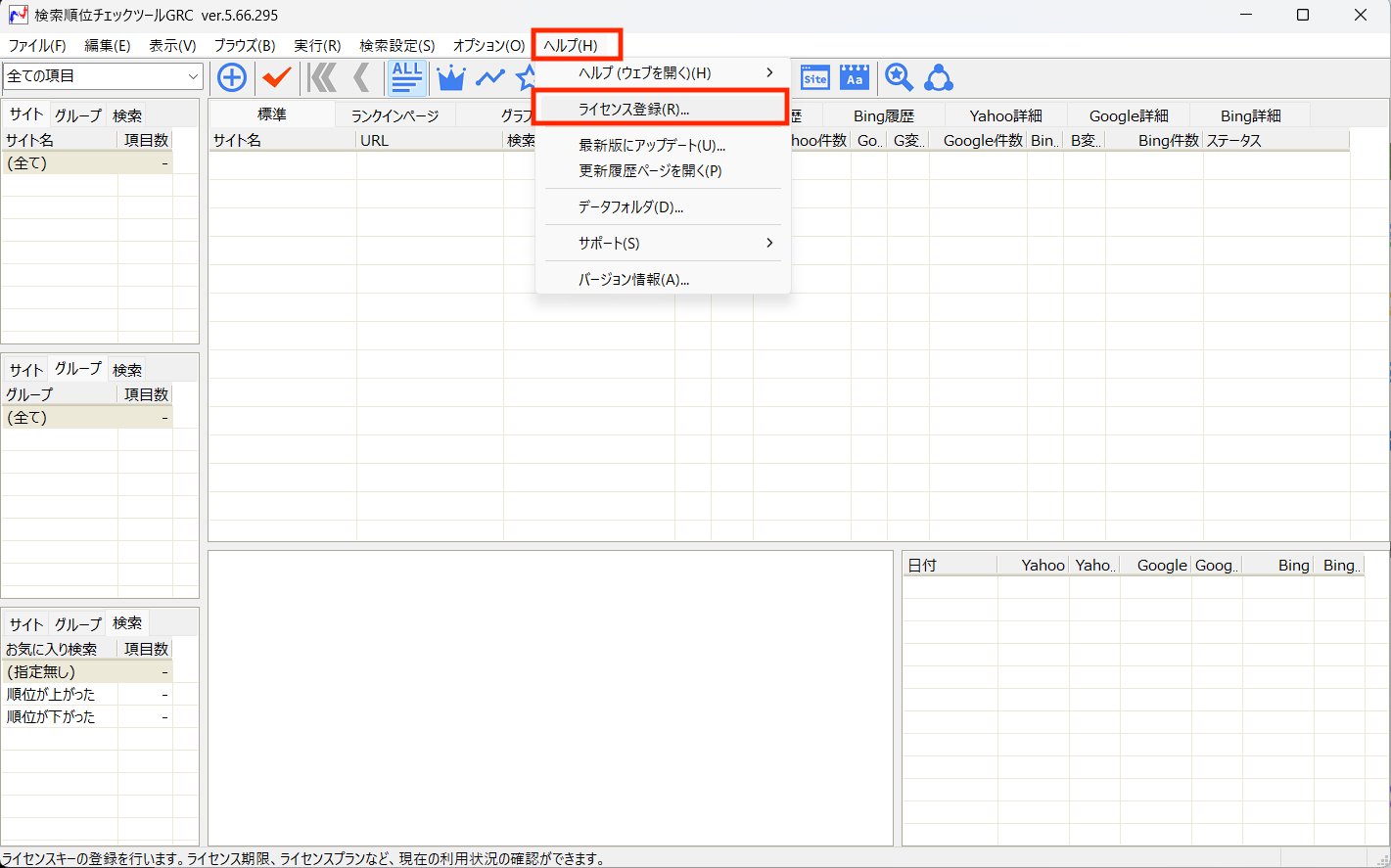Click the G変.. column header
The width and height of the screenshot is (1391, 868).
908,140
